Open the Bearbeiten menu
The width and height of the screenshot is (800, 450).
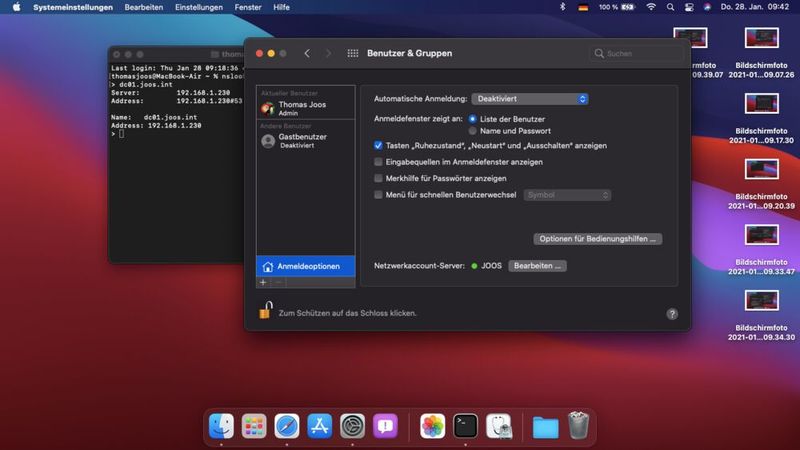click(144, 7)
